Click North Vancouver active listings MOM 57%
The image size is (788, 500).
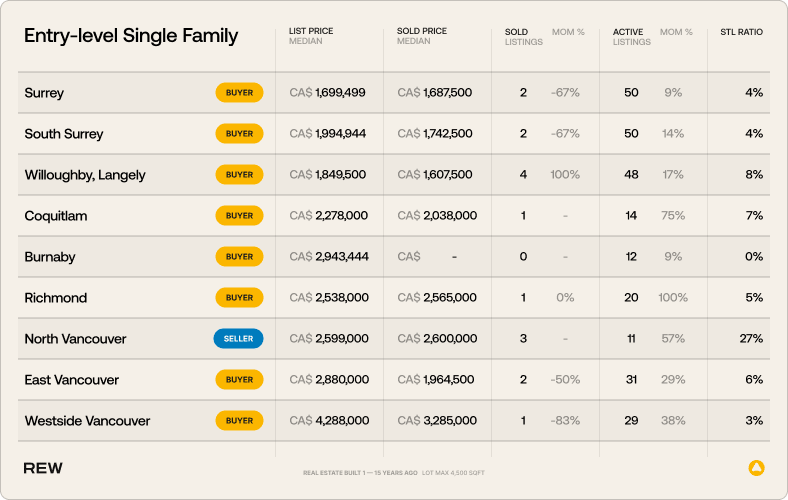[673, 339]
